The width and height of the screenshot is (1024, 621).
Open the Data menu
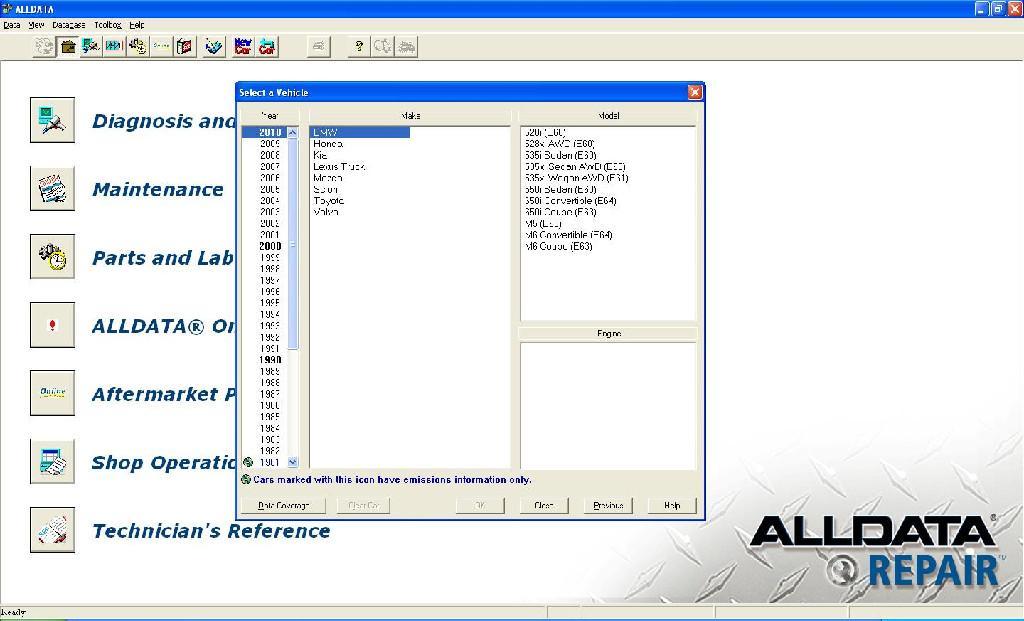pos(12,25)
